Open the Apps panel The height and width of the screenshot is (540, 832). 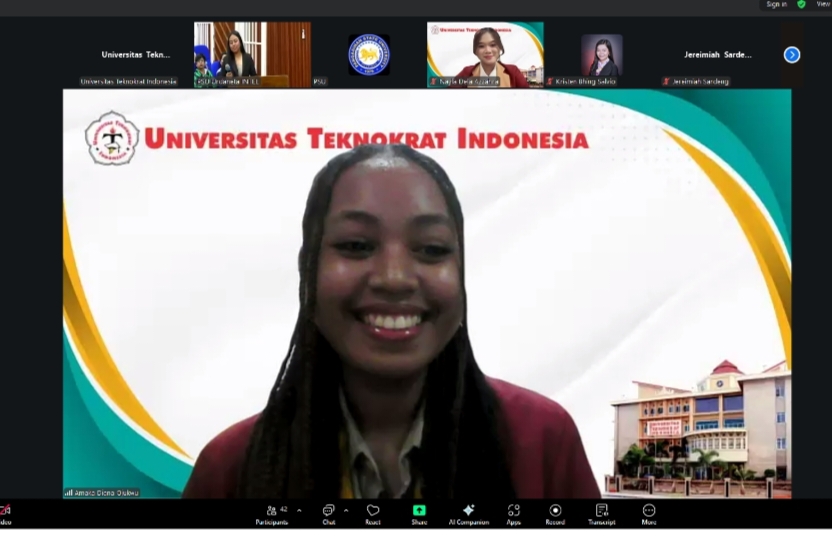(513, 513)
